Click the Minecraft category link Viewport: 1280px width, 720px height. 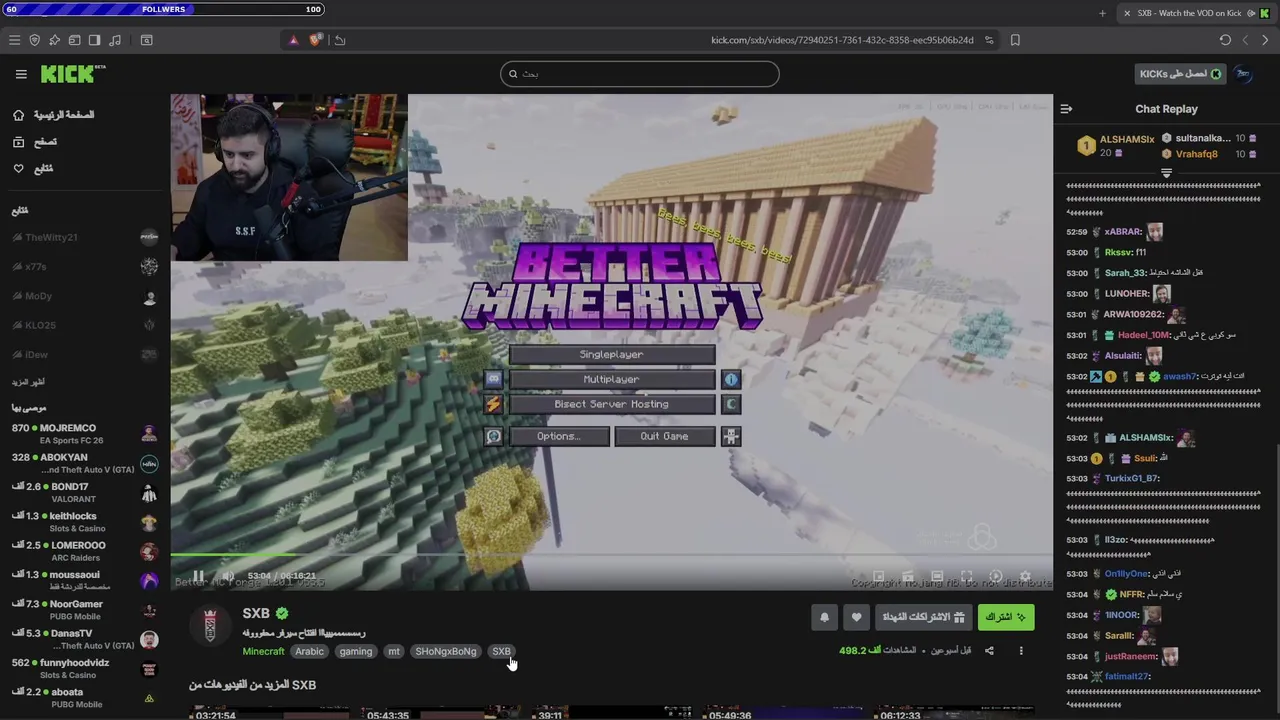pyautogui.click(x=263, y=651)
